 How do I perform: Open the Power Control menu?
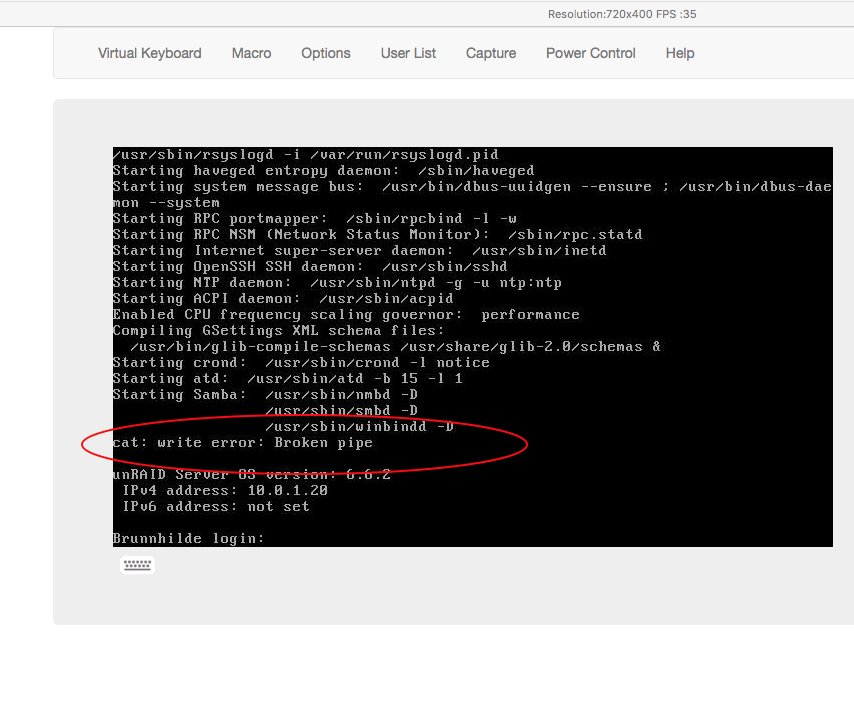pos(590,53)
